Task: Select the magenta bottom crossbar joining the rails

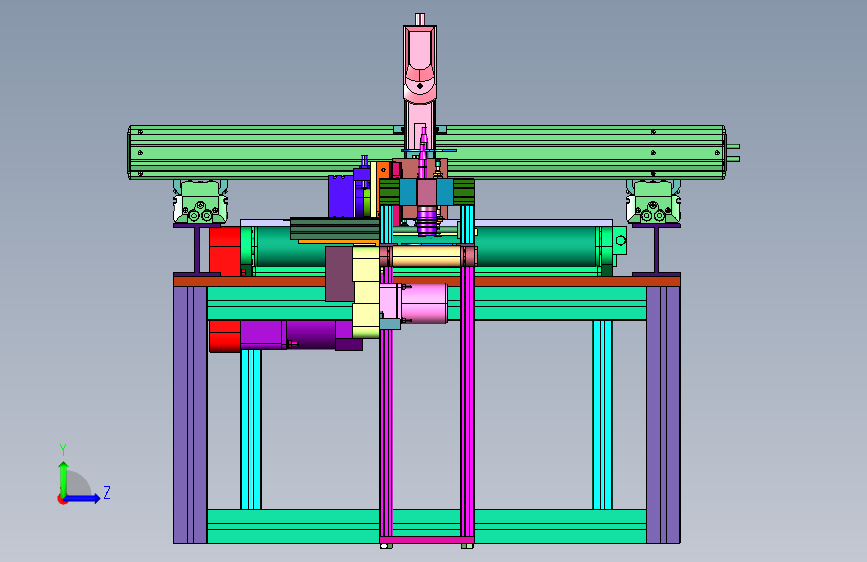Action: click(426, 540)
